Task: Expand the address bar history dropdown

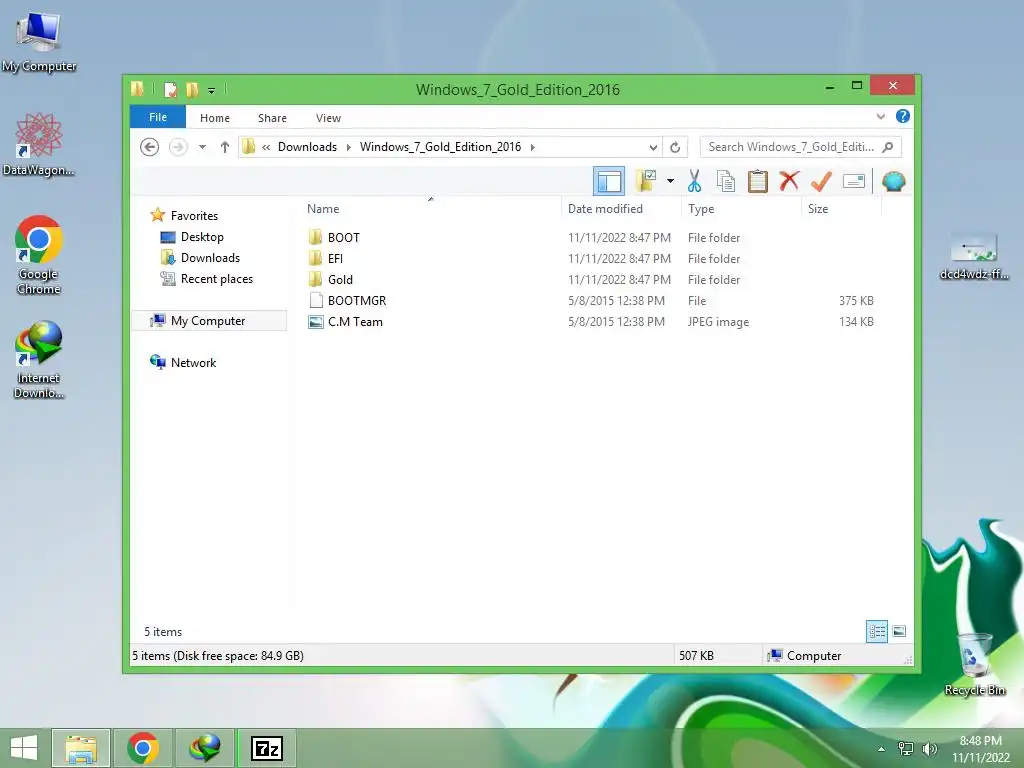Action: click(653, 147)
